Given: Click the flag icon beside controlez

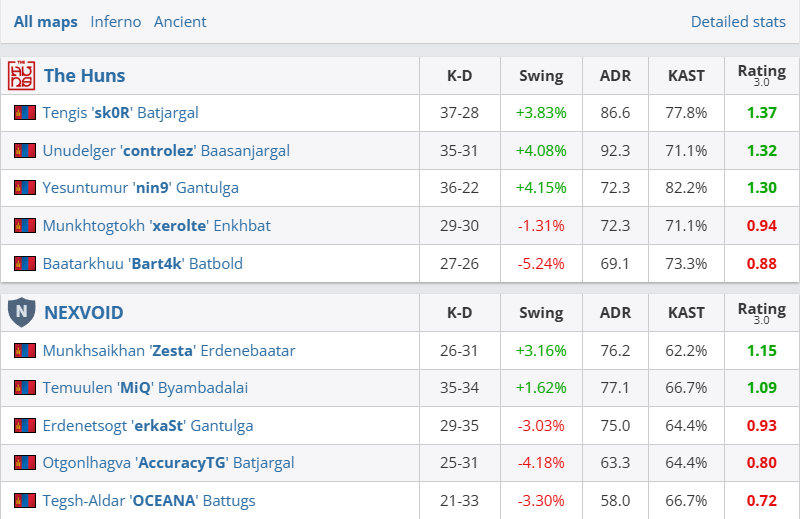Looking at the screenshot, I should click(25, 151).
